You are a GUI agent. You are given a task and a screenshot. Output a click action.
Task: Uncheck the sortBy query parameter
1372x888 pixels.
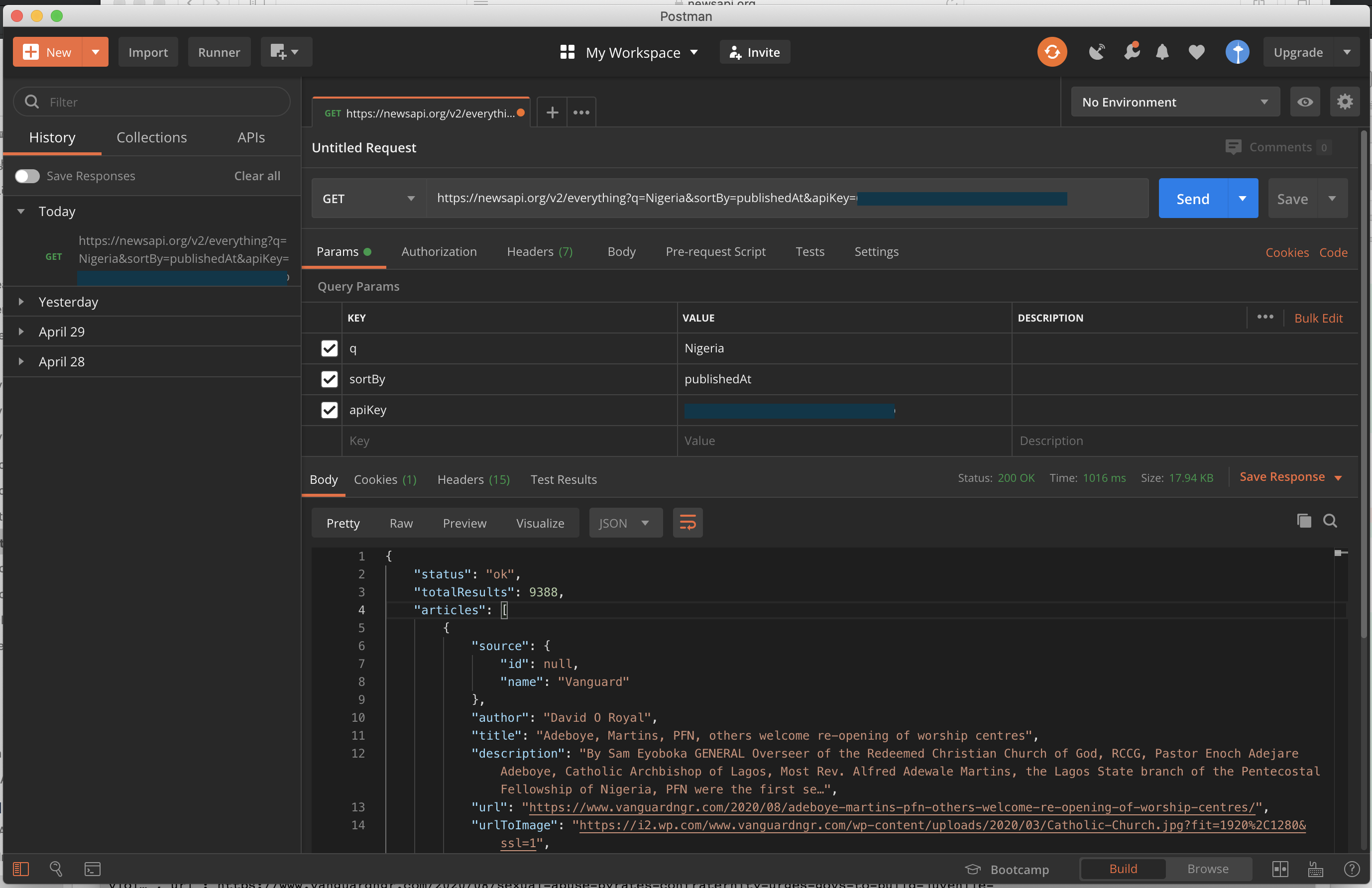pos(329,379)
